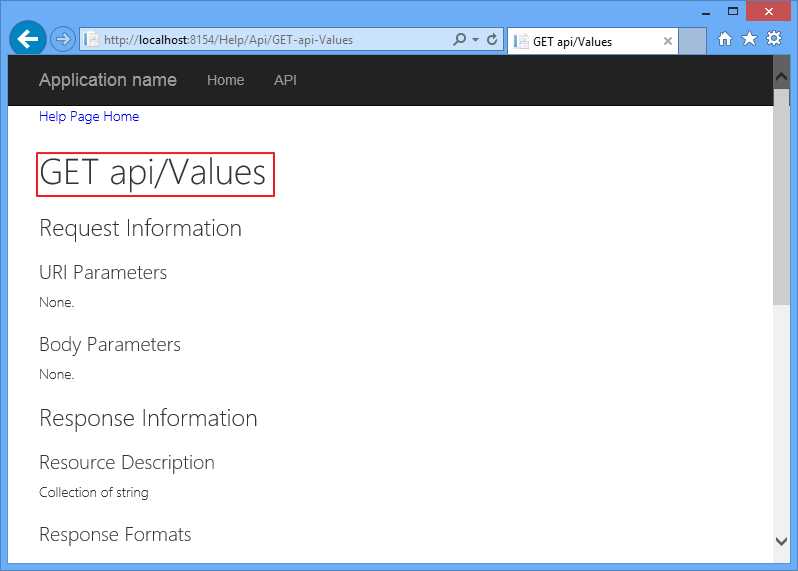The height and width of the screenshot is (571, 798).
Task: Click the Application name brand link
Action: pos(108,80)
